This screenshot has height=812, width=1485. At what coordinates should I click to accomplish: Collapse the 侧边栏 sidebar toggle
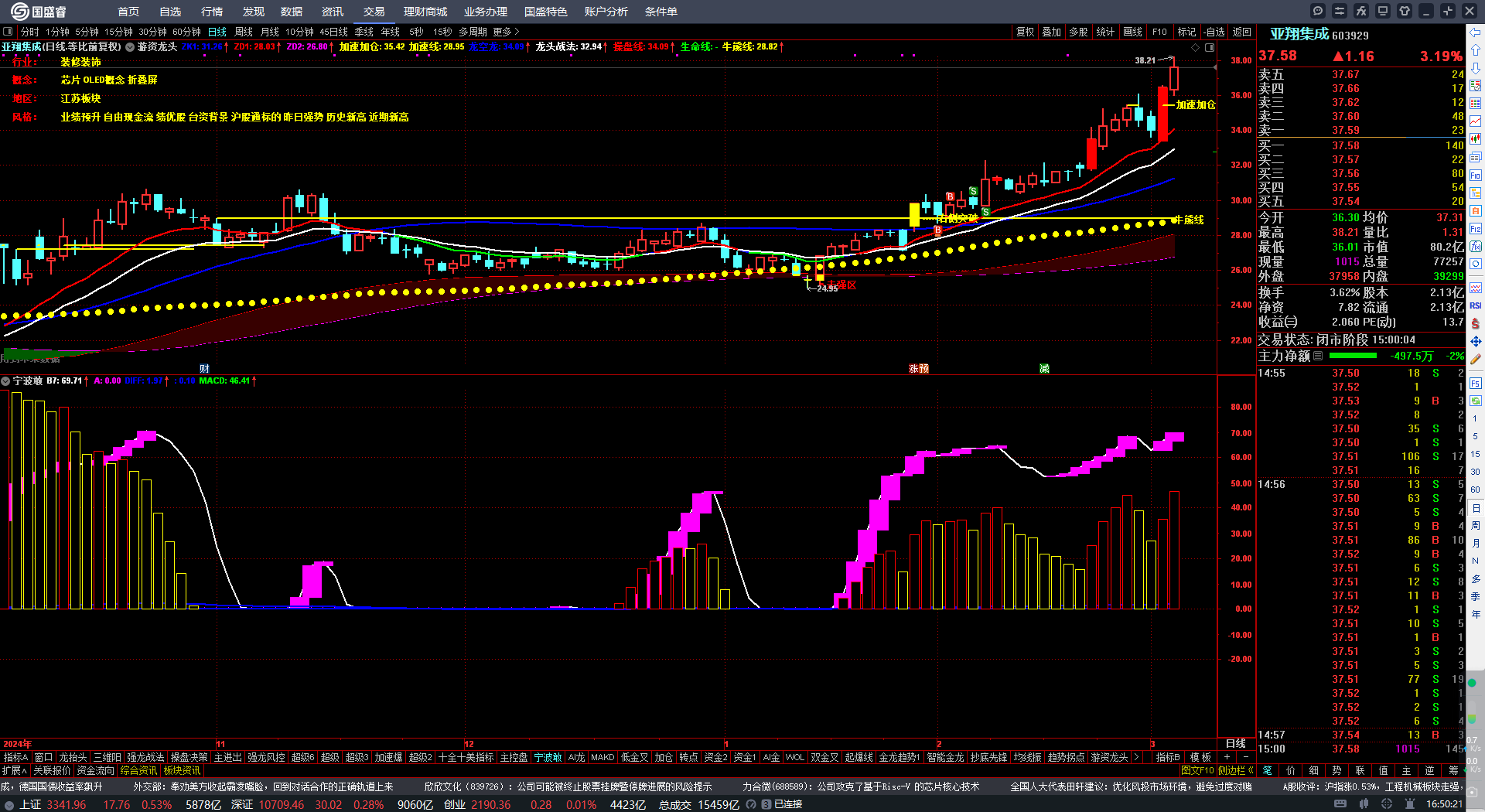[x=1236, y=770]
